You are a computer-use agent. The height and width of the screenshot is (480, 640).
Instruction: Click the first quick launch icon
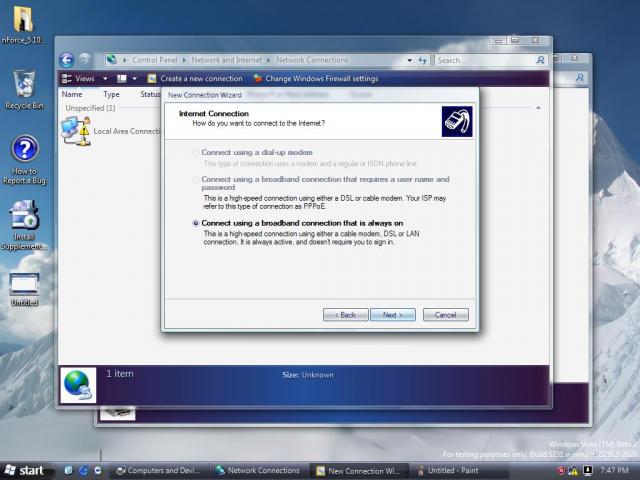coord(69,471)
